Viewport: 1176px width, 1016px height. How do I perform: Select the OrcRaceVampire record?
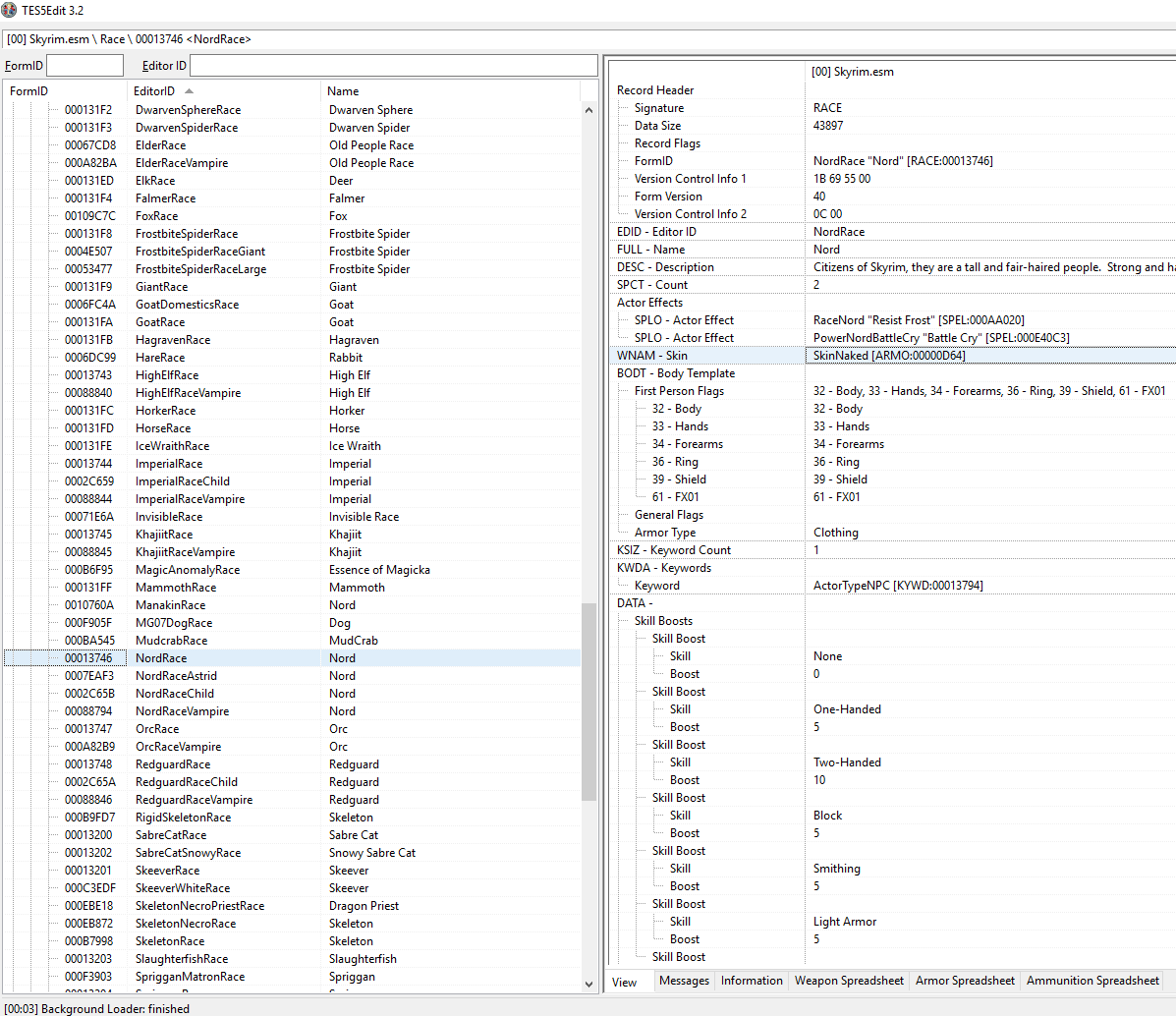(293, 747)
